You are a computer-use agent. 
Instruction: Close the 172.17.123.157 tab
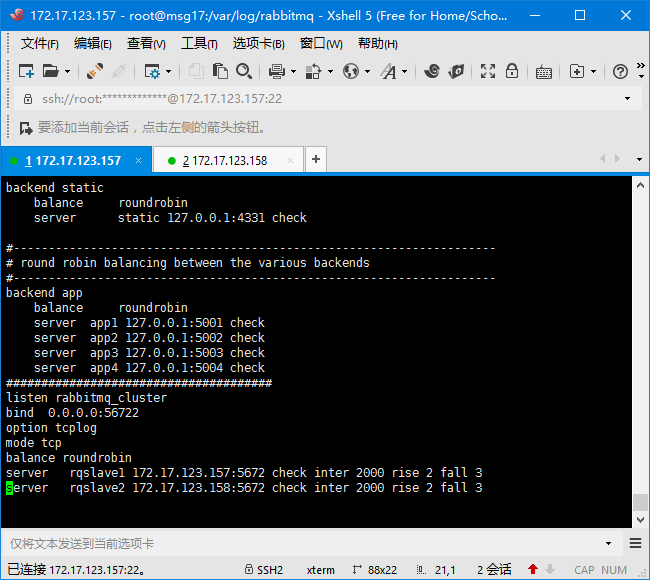[x=139, y=160]
